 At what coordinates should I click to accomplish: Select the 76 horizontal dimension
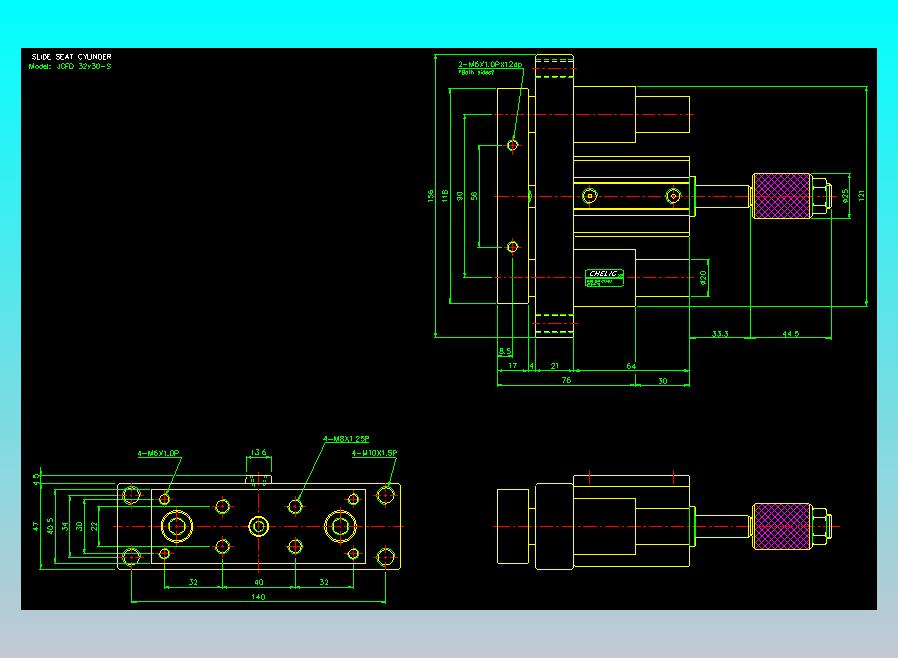(566, 380)
